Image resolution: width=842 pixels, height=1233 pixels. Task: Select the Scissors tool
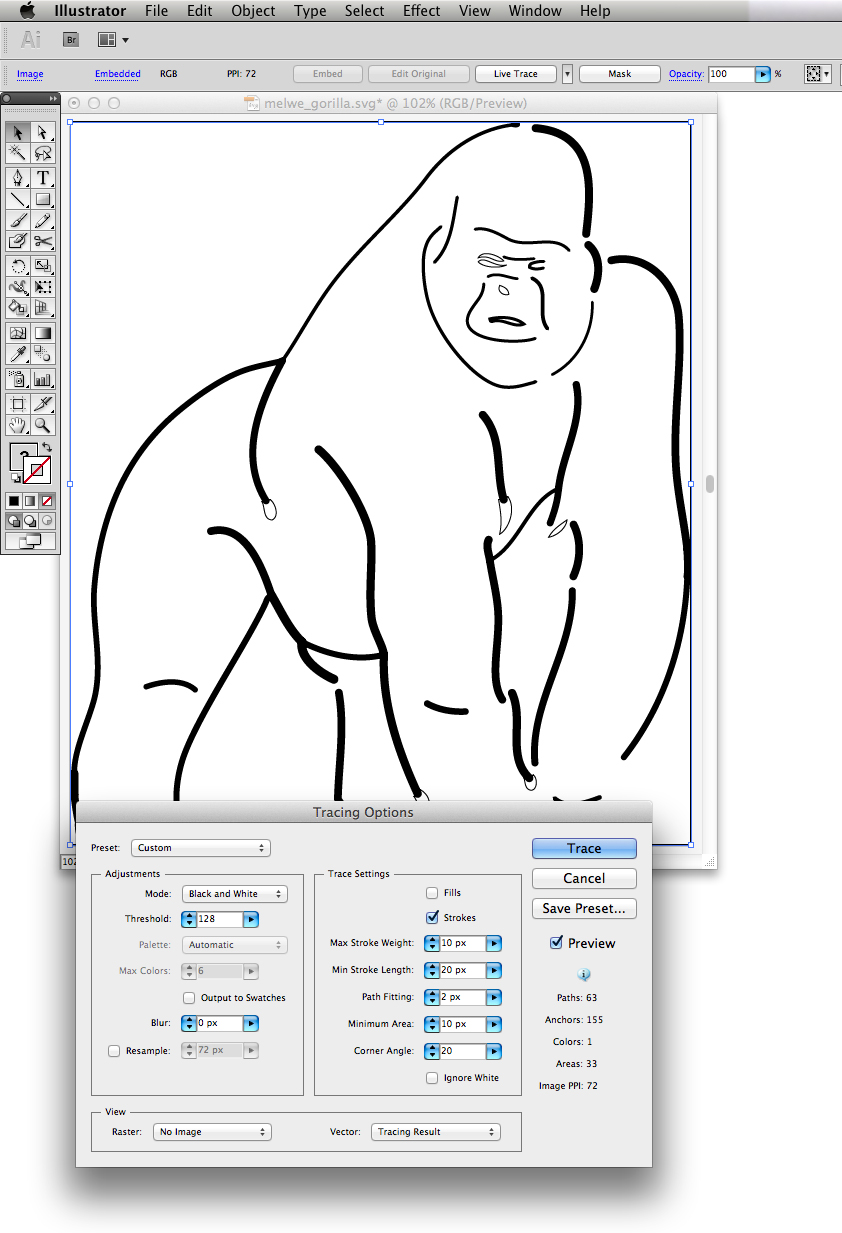41,241
